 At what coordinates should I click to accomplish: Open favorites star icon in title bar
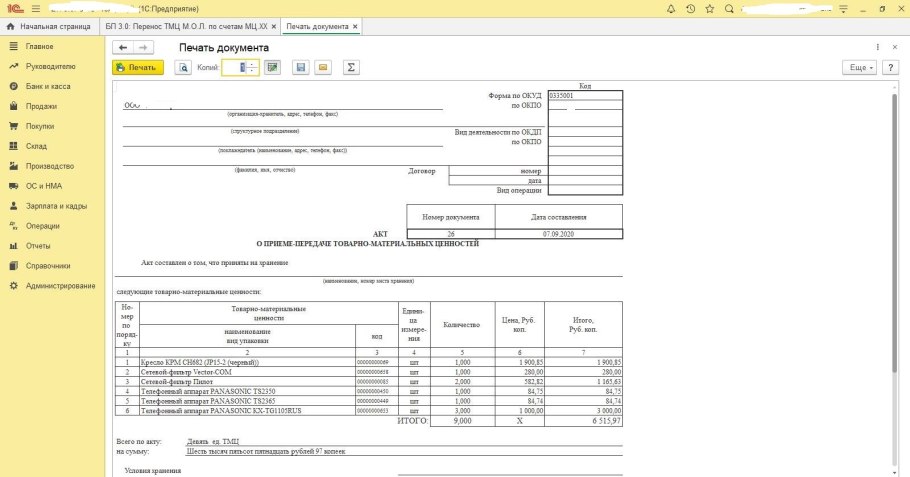[x=712, y=8]
